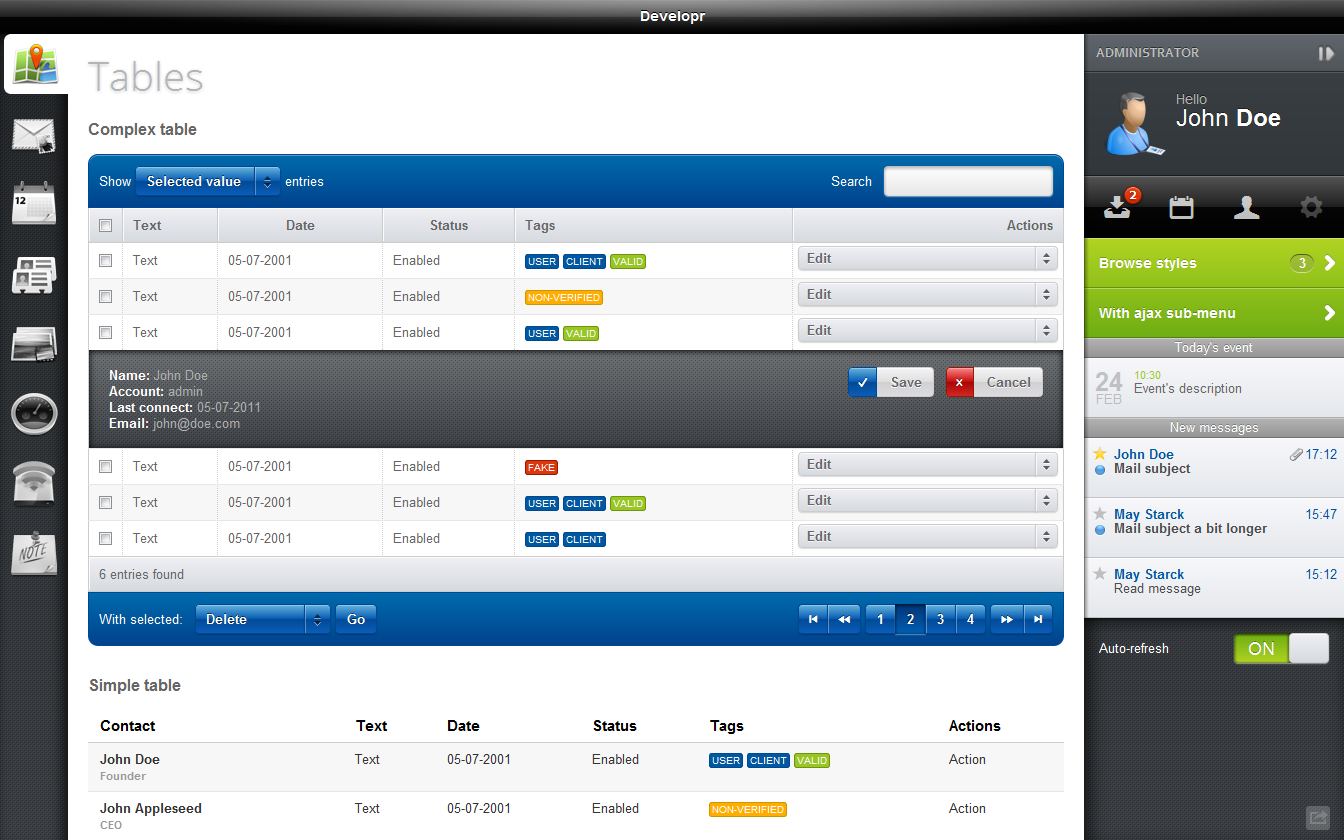
Task: Open the settings gear icon
Action: 1311,207
